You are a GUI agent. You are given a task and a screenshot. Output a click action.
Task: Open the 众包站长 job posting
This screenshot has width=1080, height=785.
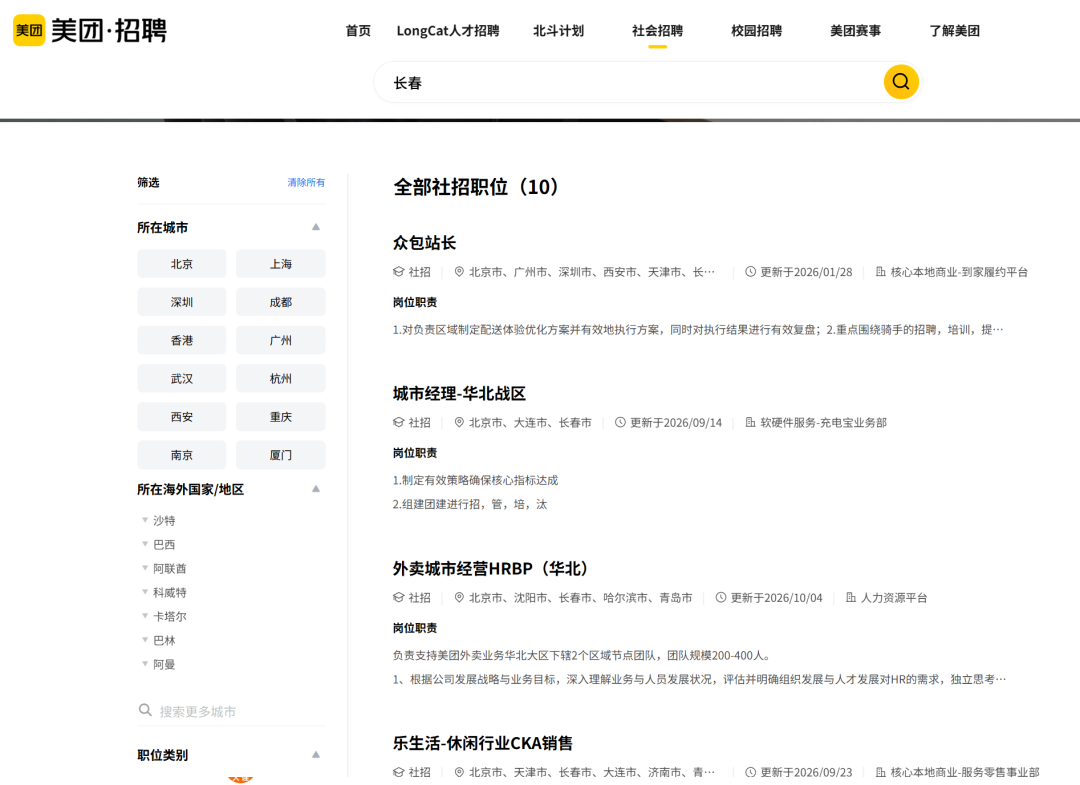point(424,243)
